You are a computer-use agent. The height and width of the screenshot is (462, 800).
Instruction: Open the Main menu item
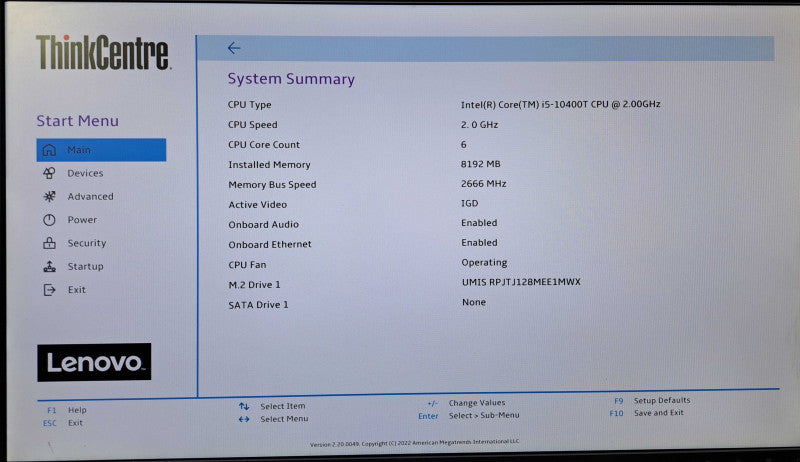(101, 150)
